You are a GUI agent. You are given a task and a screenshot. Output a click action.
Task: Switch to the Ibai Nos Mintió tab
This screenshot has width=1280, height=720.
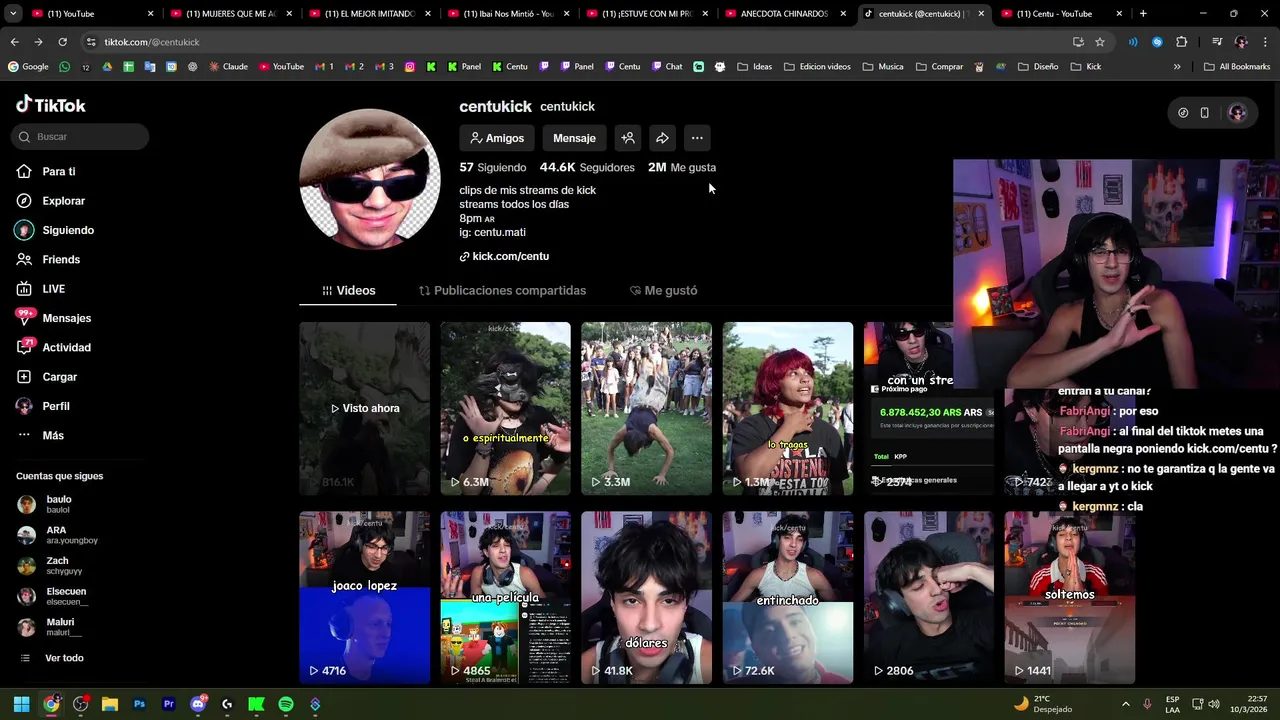[x=507, y=14]
